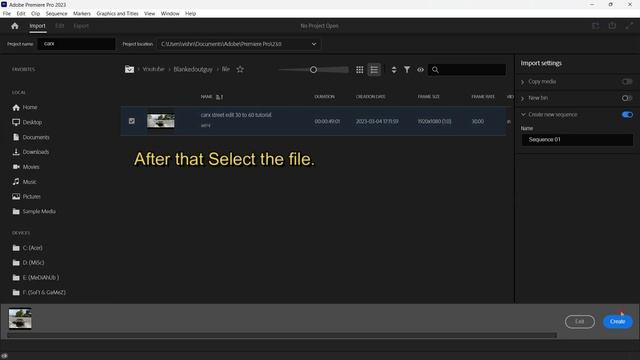Screen dimensions: 640x360
Task: Click the Project name field
Action: click(76, 44)
